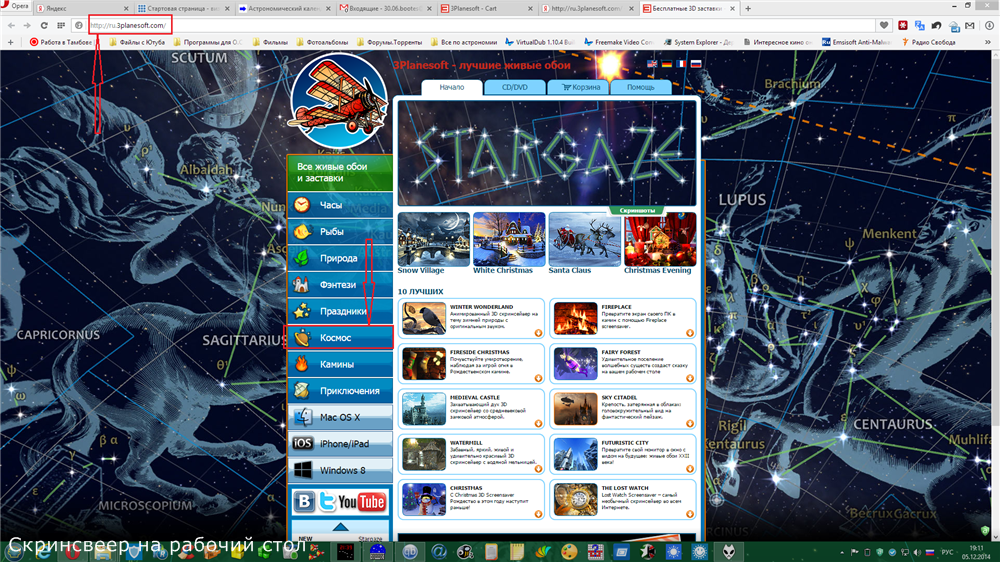Switch site language via the British flag
The width and height of the screenshot is (1000, 562).
coord(652,64)
